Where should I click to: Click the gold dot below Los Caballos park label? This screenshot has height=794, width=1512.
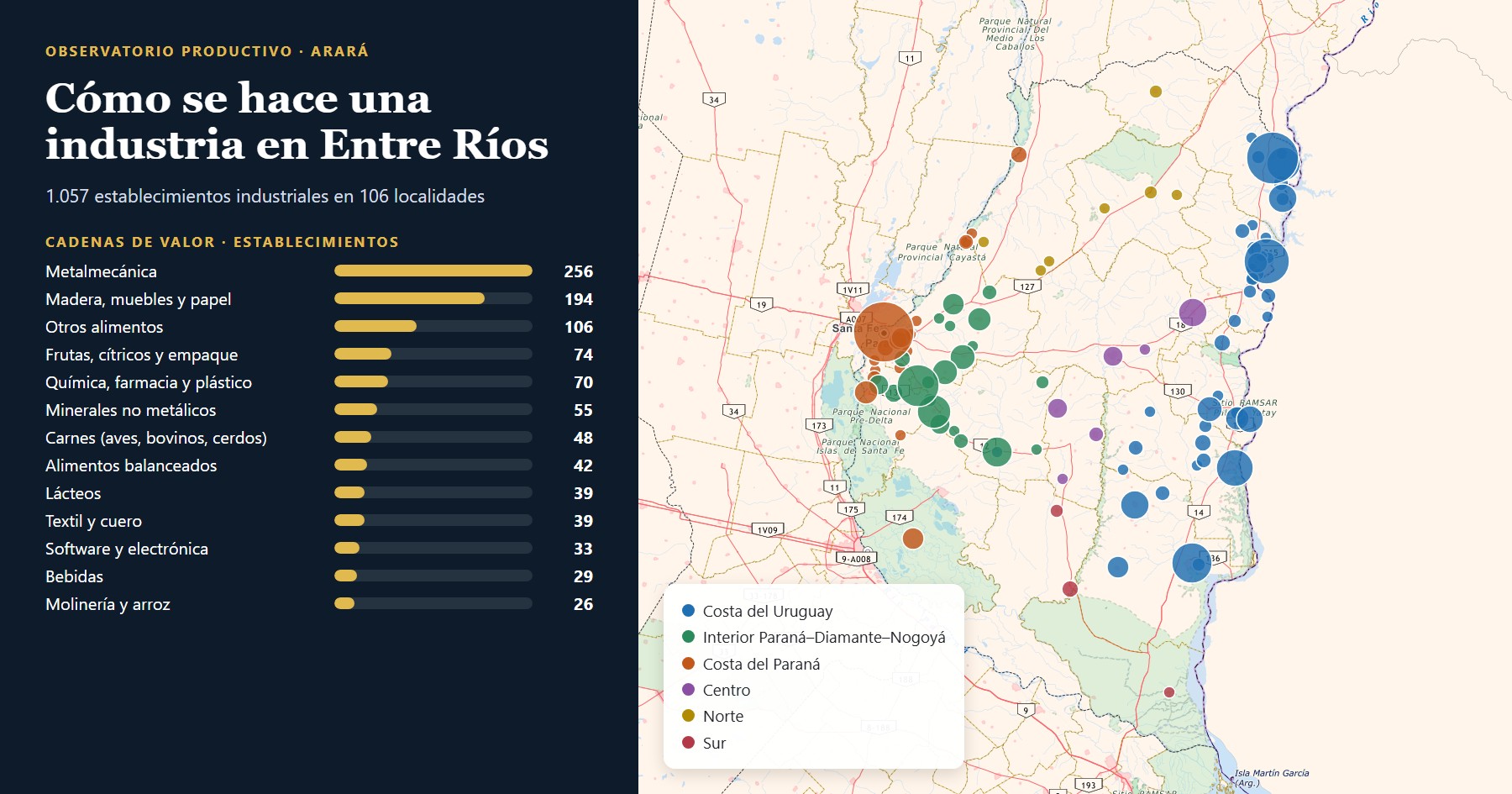tap(1156, 92)
